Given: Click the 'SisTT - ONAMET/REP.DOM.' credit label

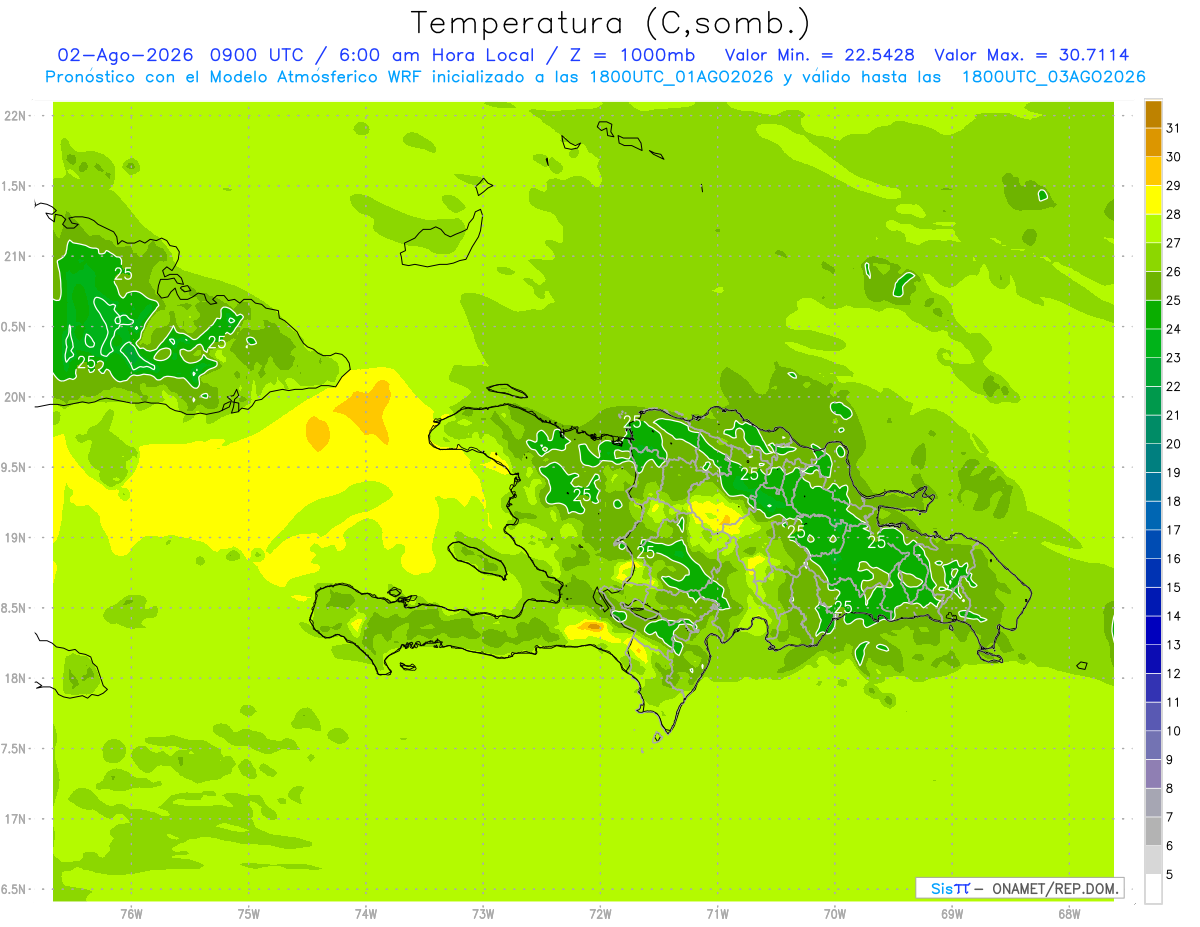Looking at the screenshot, I should click(1022, 888).
